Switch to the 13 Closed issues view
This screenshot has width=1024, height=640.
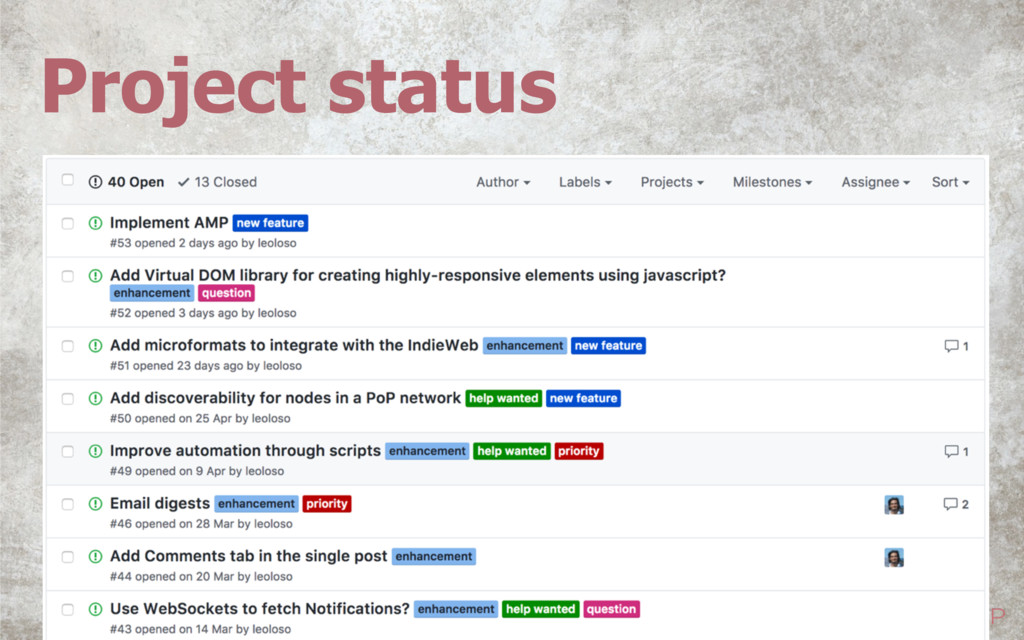217,182
